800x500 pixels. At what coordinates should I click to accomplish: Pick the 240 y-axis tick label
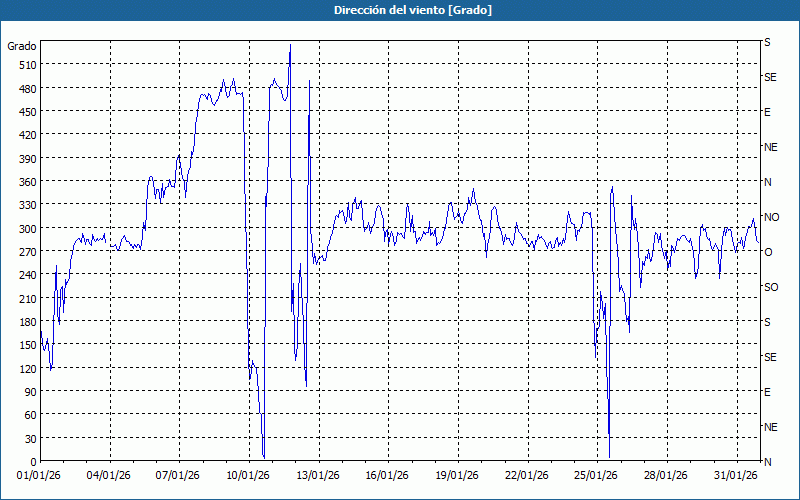click(28, 276)
